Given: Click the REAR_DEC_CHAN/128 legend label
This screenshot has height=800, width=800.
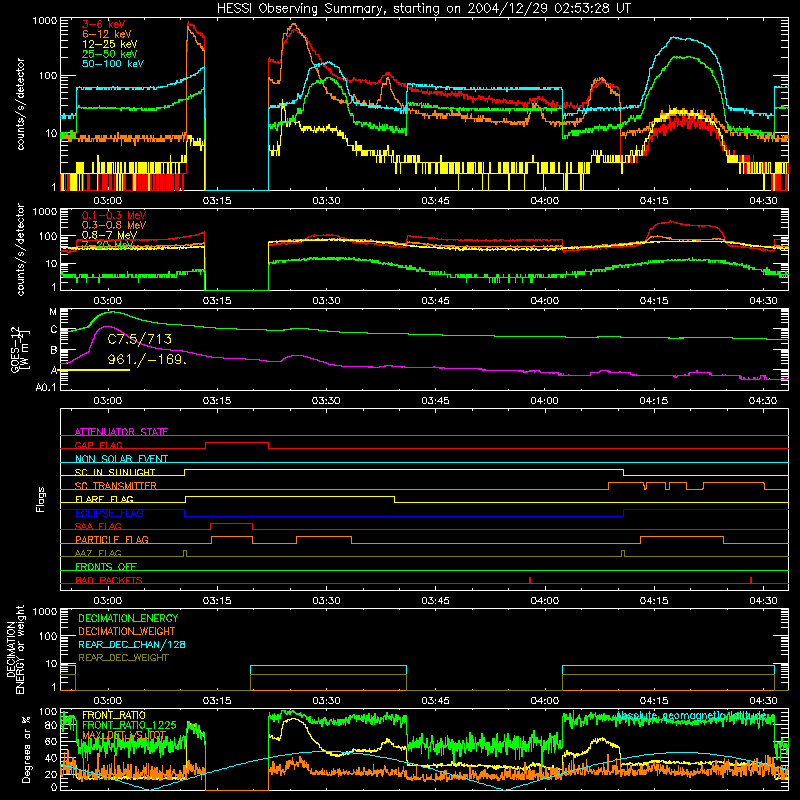Looking at the screenshot, I should tap(132, 644).
